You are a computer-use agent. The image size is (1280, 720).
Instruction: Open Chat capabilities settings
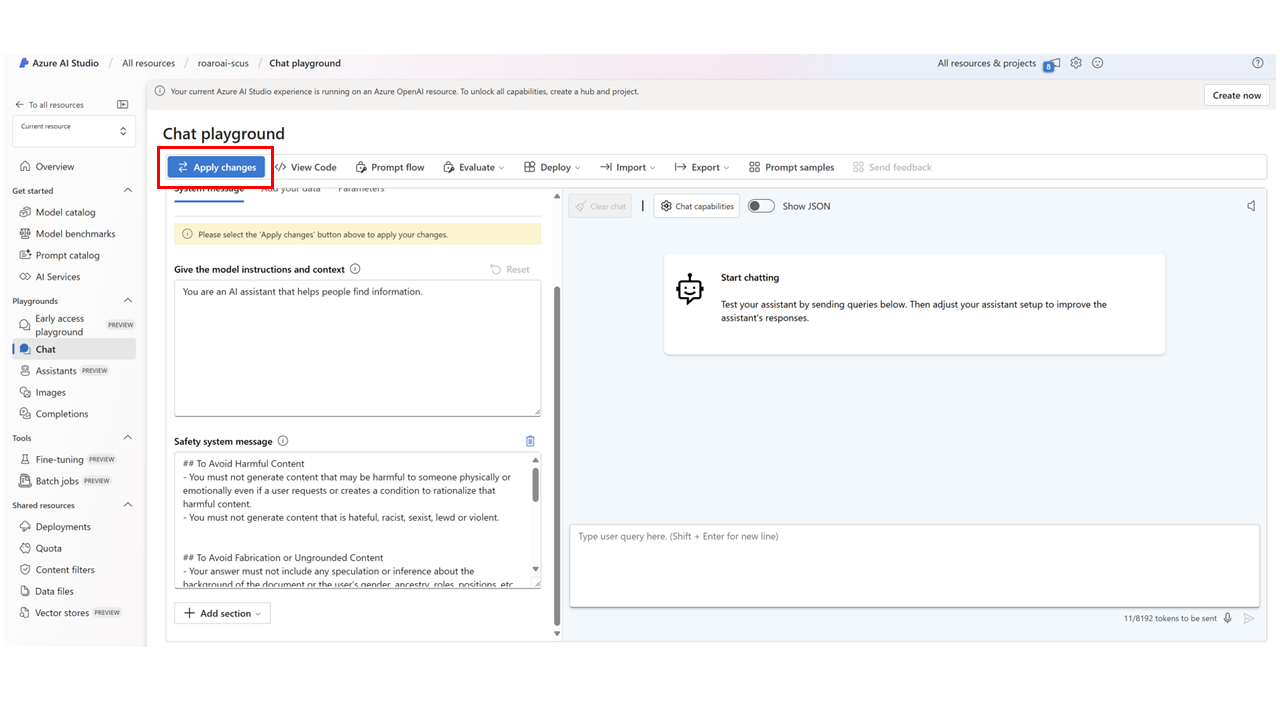[x=697, y=206]
